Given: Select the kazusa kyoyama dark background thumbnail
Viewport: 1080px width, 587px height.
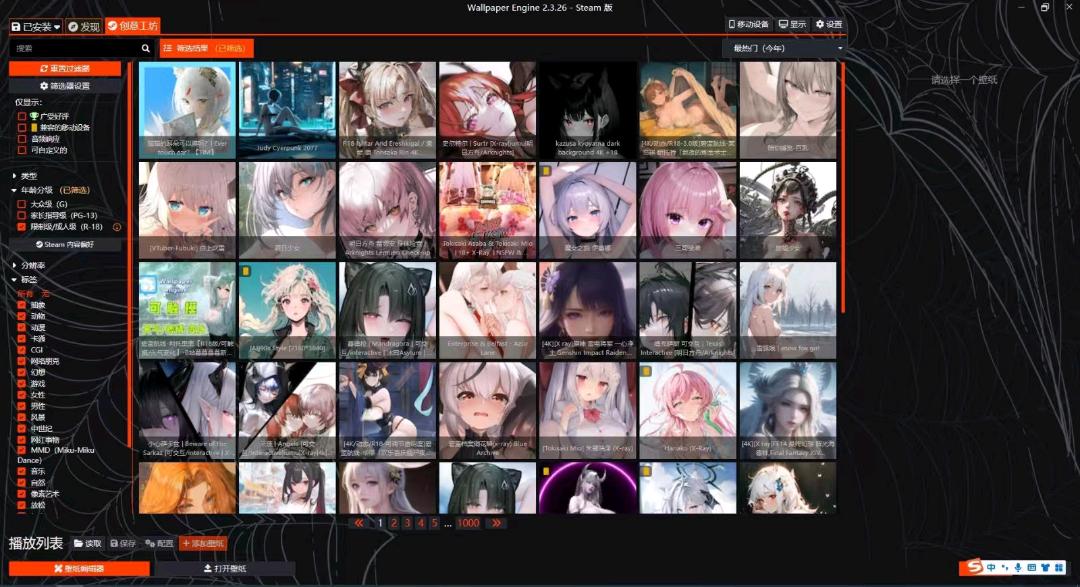Looking at the screenshot, I should (588, 110).
